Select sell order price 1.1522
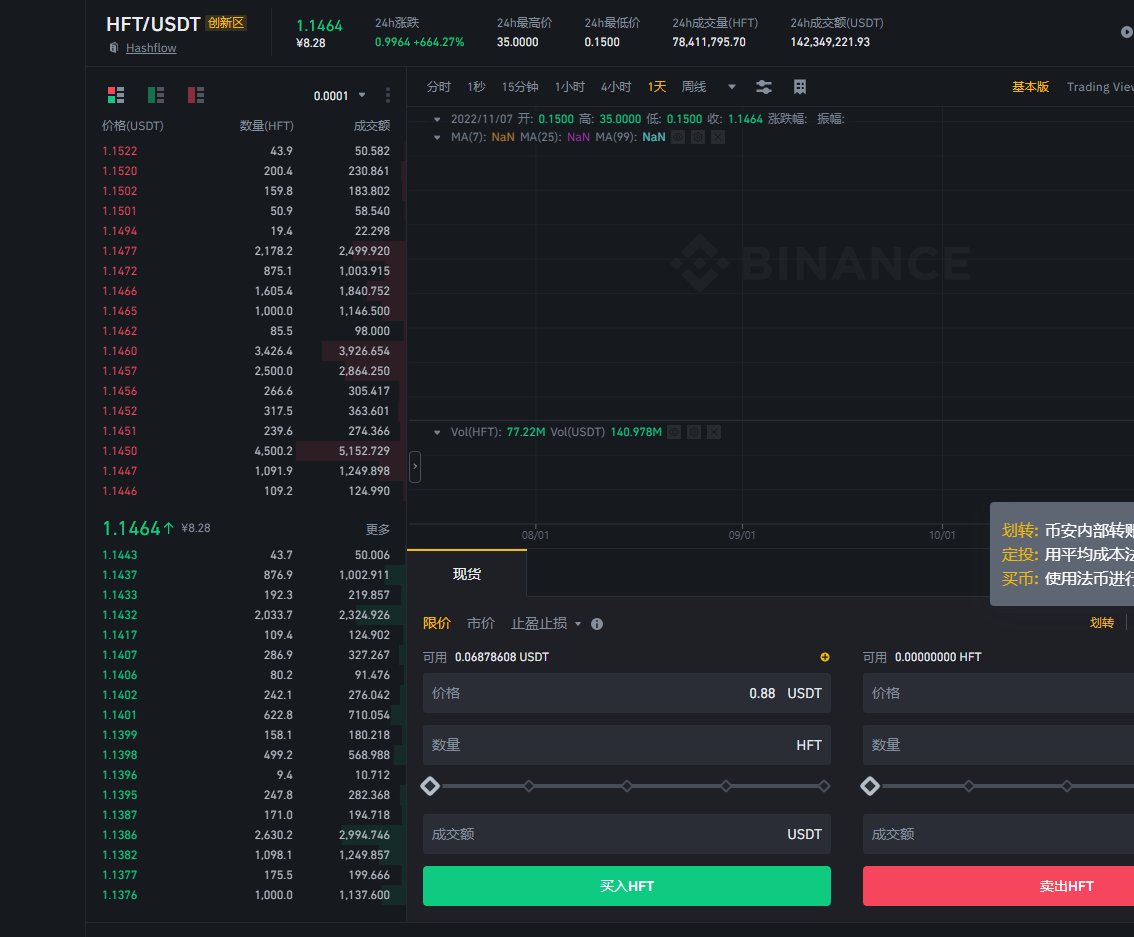This screenshot has width=1134, height=937. pyautogui.click(x=119, y=151)
